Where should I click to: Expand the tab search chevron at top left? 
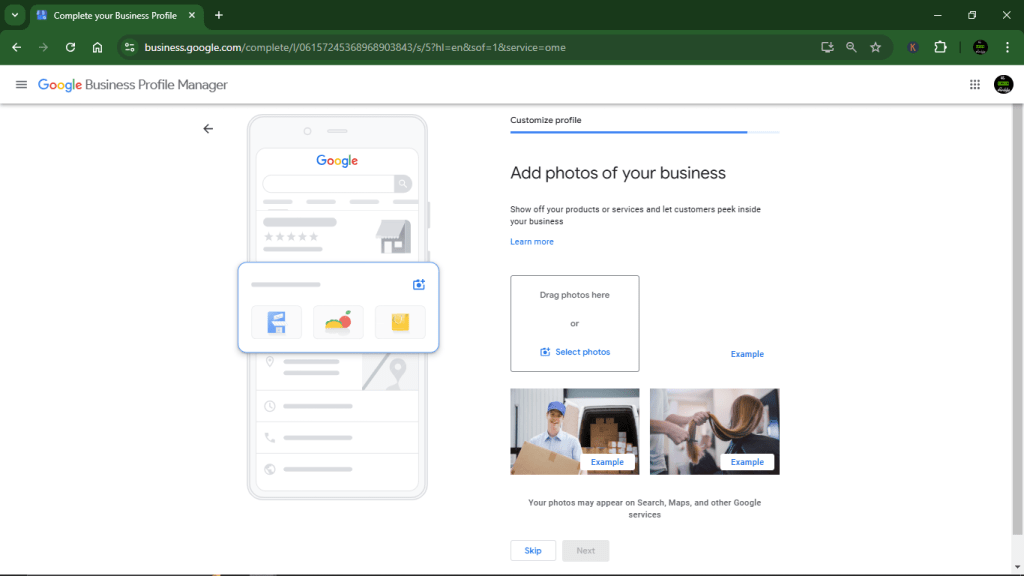coord(13,15)
